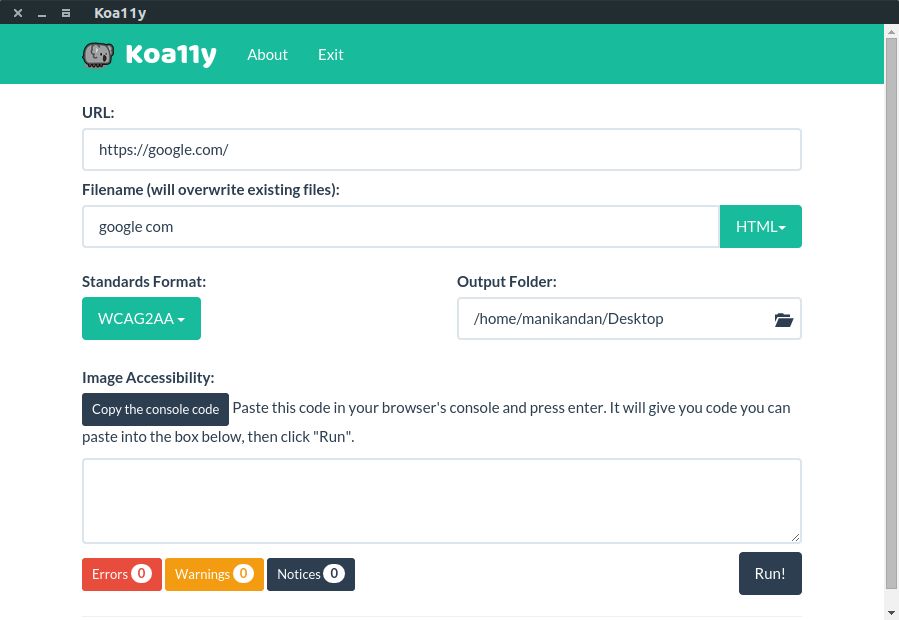Screen dimensions: 899x620
Task: Click the Run! button
Action: click(x=770, y=574)
